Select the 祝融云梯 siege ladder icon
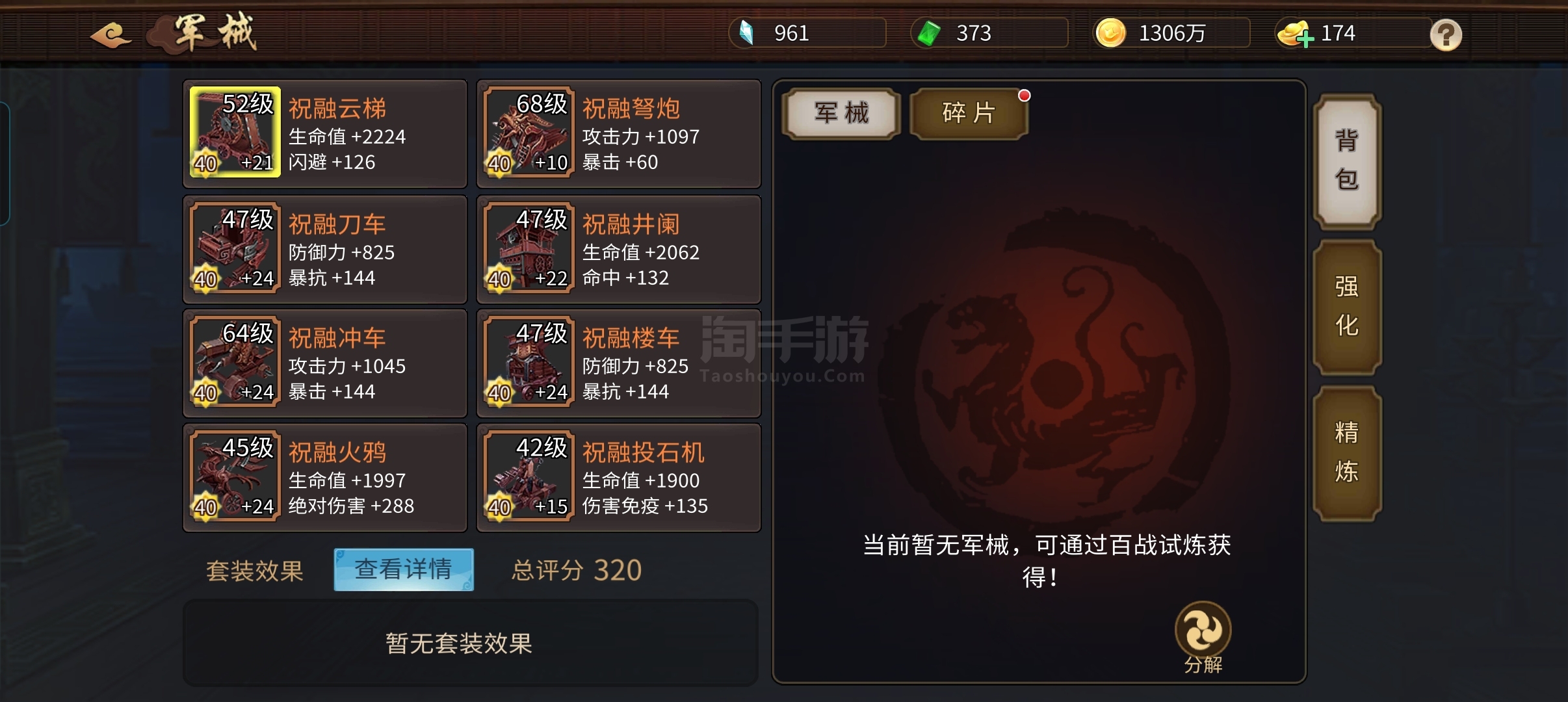 point(235,132)
